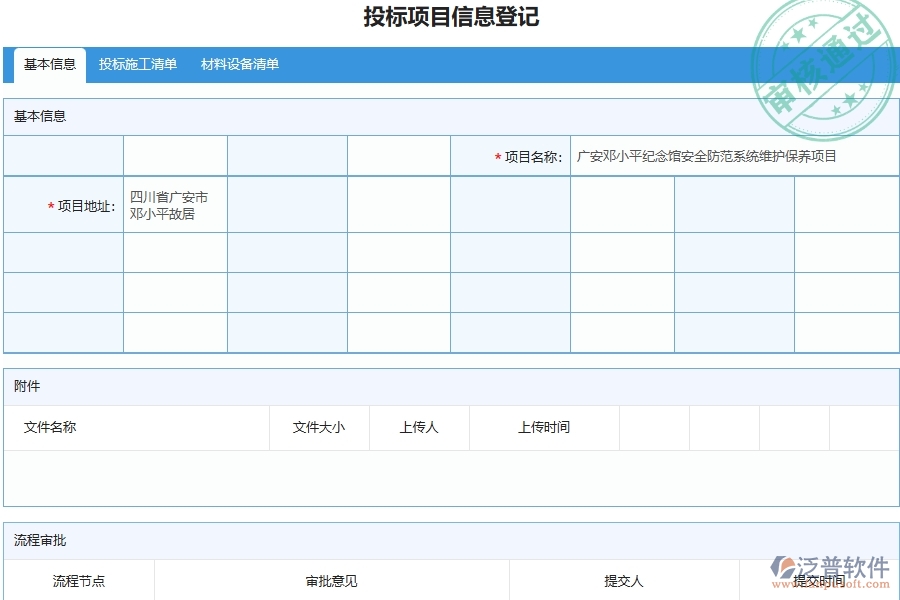900x600 pixels.
Task: Select the 基本信息 tab
Action: [x=48, y=65]
